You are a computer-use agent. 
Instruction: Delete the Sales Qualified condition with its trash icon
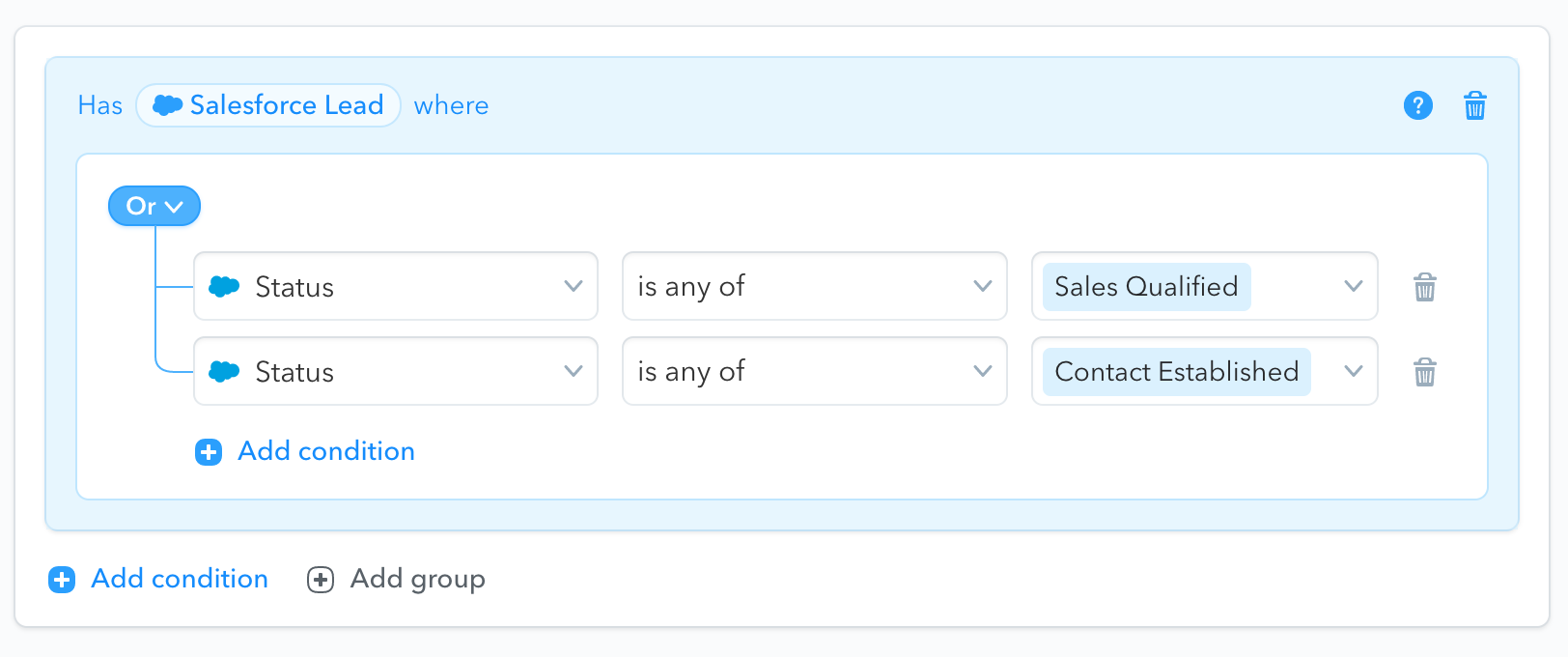(1426, 286)
